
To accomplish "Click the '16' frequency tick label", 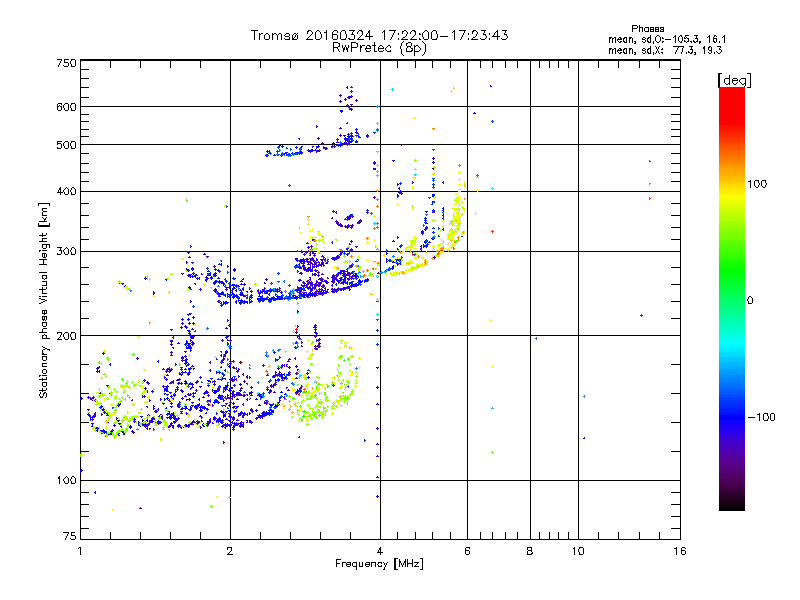I will [680, 551].
